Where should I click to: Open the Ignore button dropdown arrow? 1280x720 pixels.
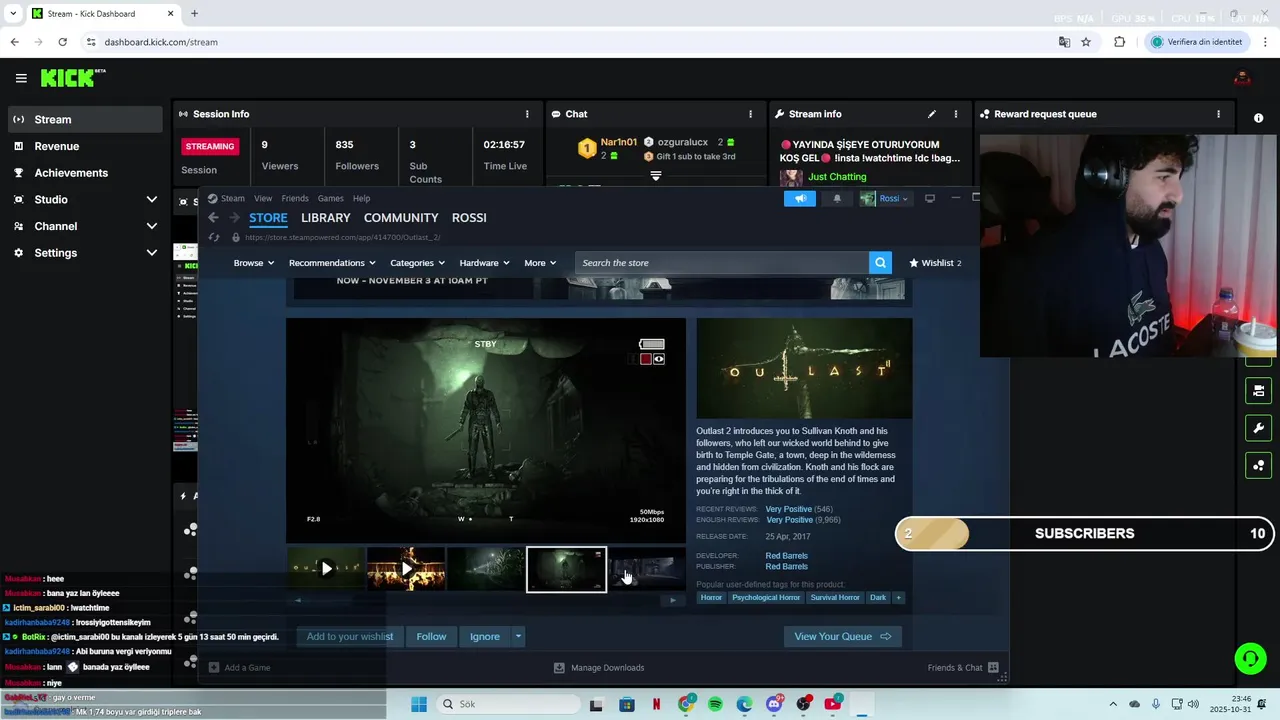tap(518, 636)
